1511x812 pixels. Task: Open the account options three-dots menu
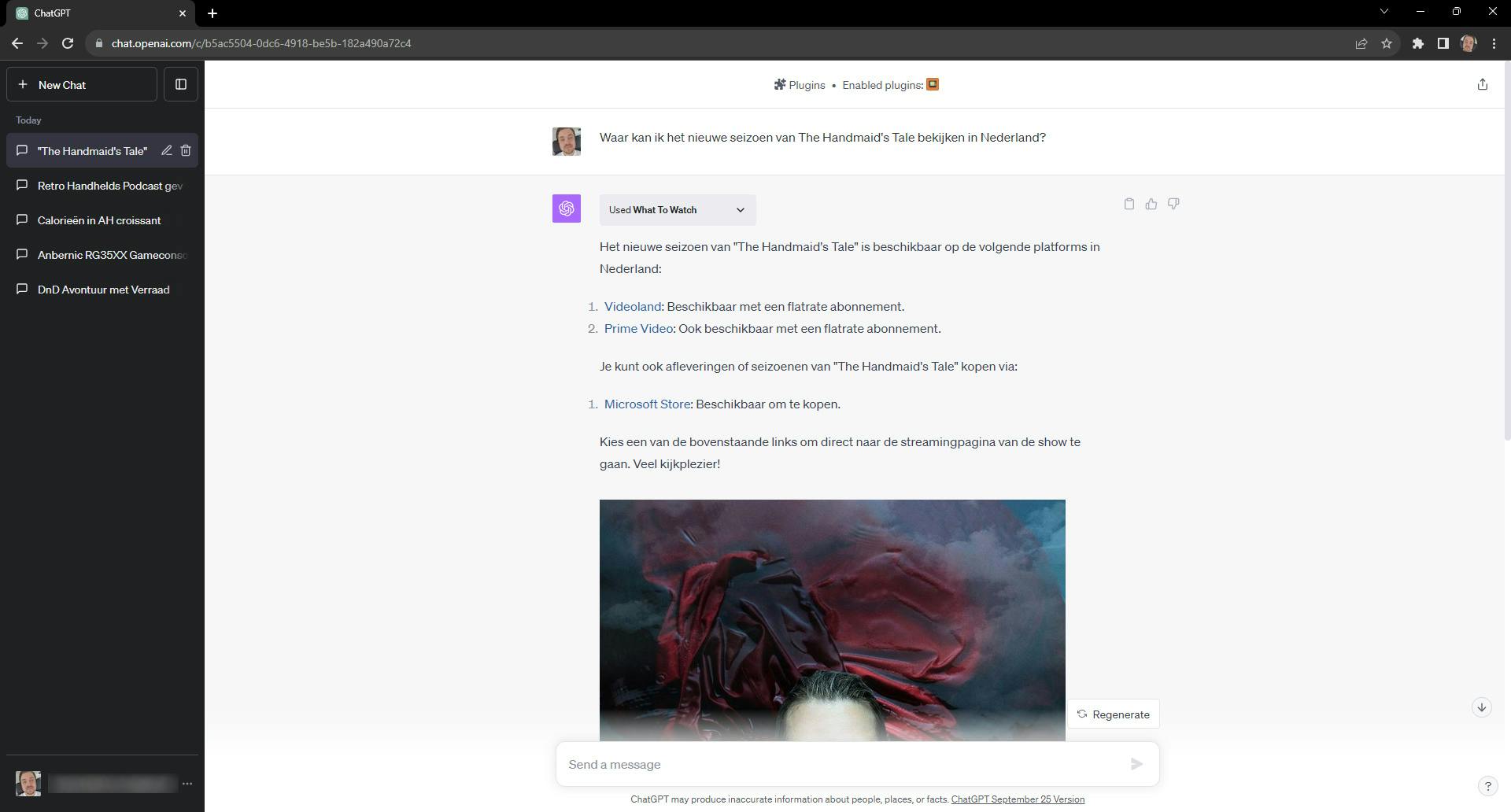pyautogui.click(x=187, y=784)
